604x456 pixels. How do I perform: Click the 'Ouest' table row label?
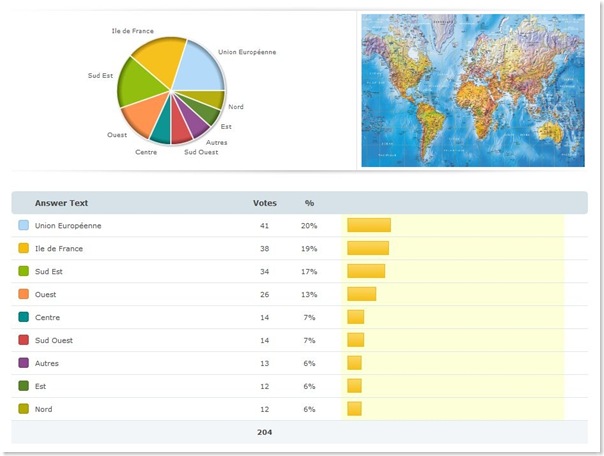tap(45, 295)
